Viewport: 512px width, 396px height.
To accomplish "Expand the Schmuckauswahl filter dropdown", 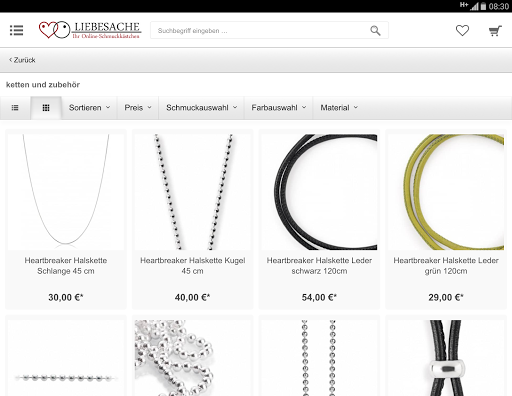I will coord(202,108).
